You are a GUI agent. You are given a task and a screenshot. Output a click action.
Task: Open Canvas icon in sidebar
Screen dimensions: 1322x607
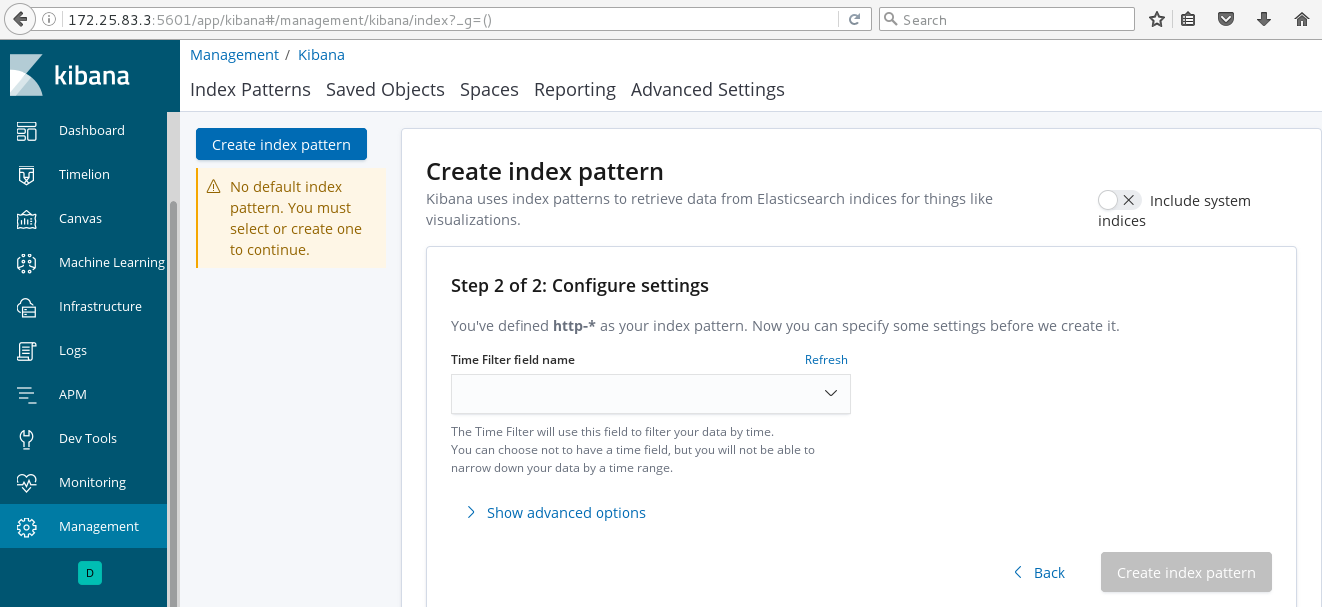(27, 219)
